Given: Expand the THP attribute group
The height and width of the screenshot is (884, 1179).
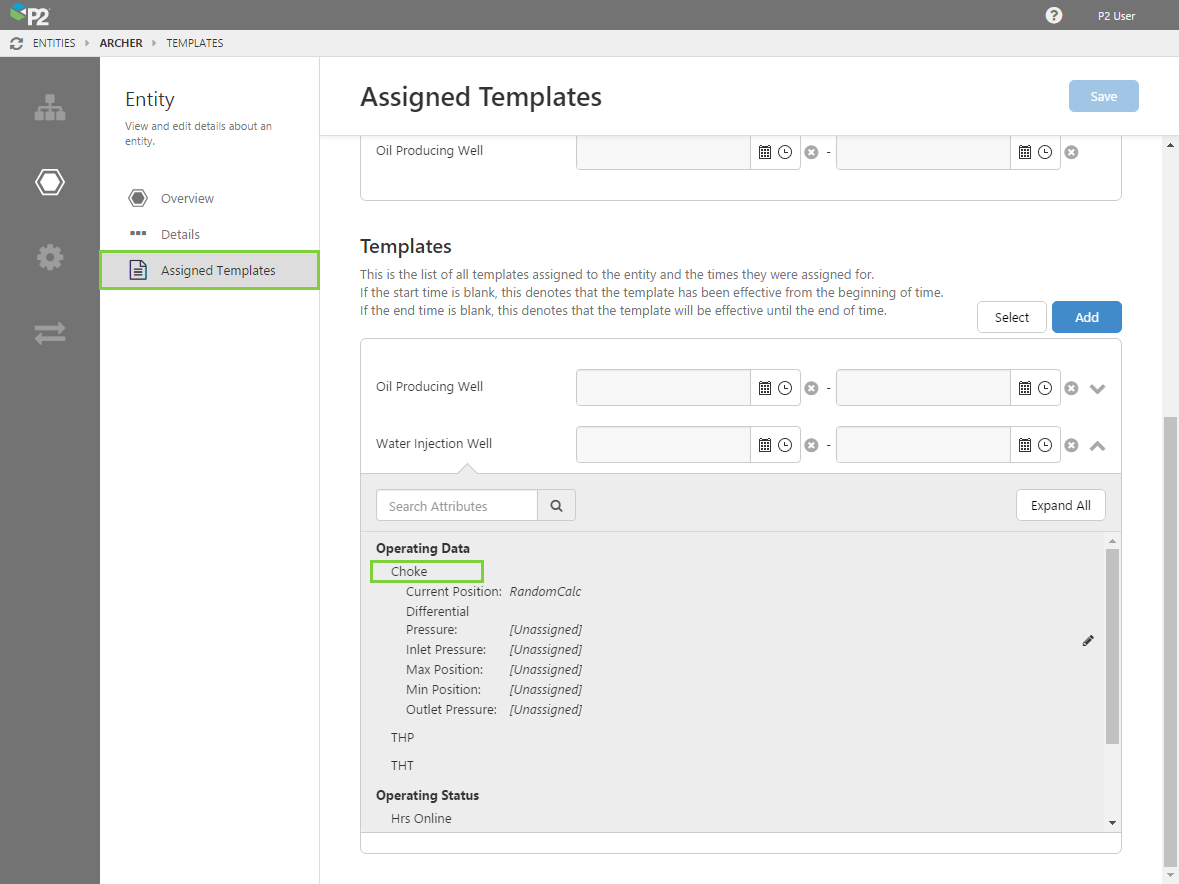Looking at the screenshot, I should (x=402, y=737).
